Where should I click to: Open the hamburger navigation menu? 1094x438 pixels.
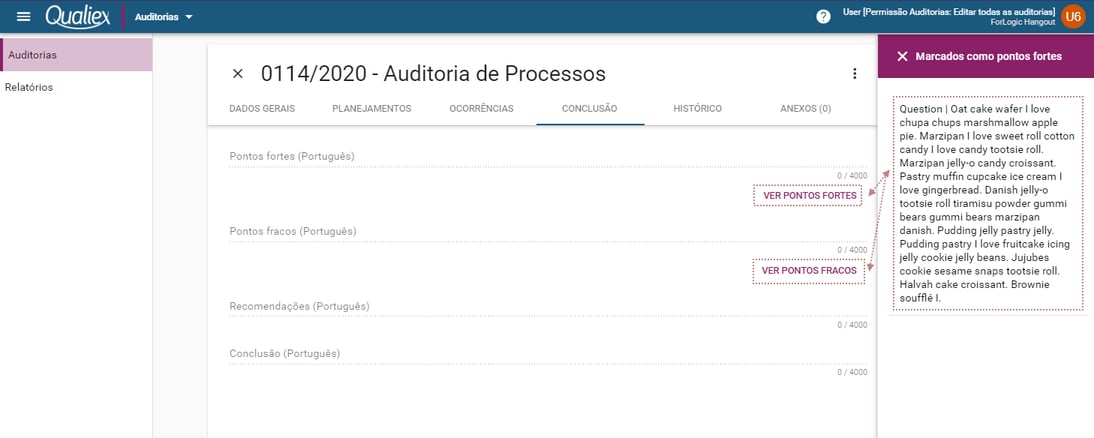(x=24, y=17)
